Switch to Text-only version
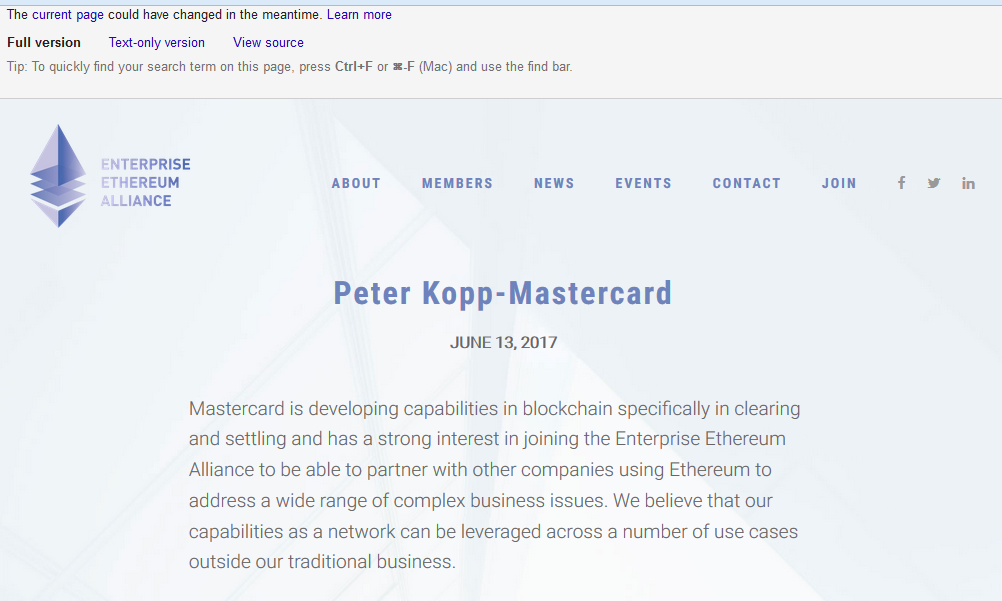This screenshot has height=601, width=1002. tap(157, 43)
